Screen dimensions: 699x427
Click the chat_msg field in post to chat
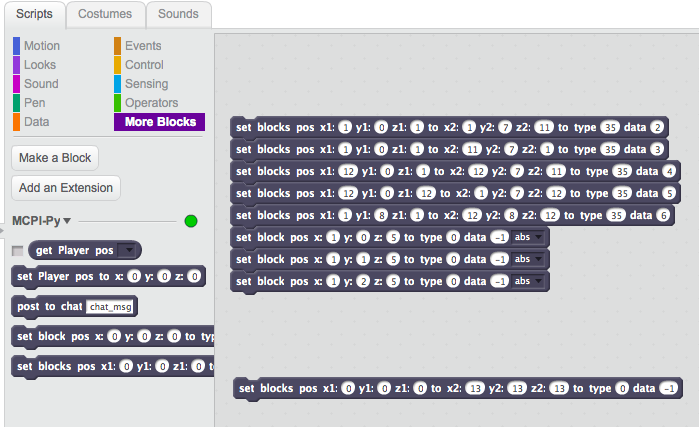pos(110,307)
